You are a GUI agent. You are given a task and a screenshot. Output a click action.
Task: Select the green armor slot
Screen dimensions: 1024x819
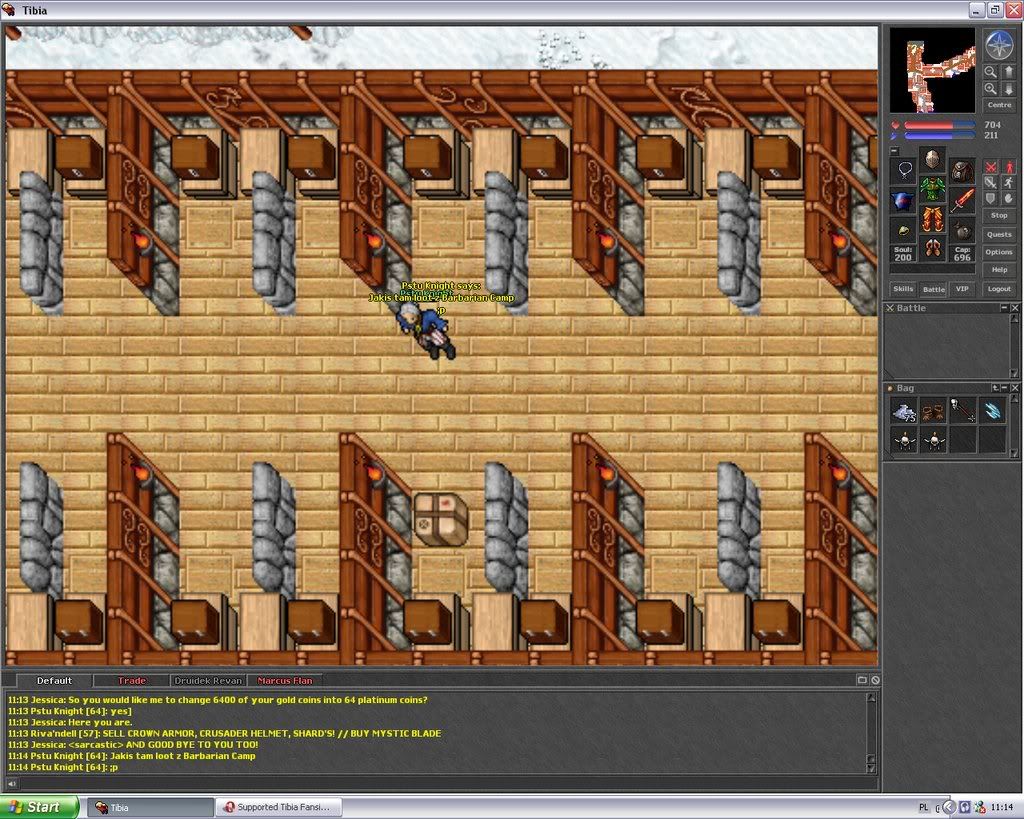933,188
